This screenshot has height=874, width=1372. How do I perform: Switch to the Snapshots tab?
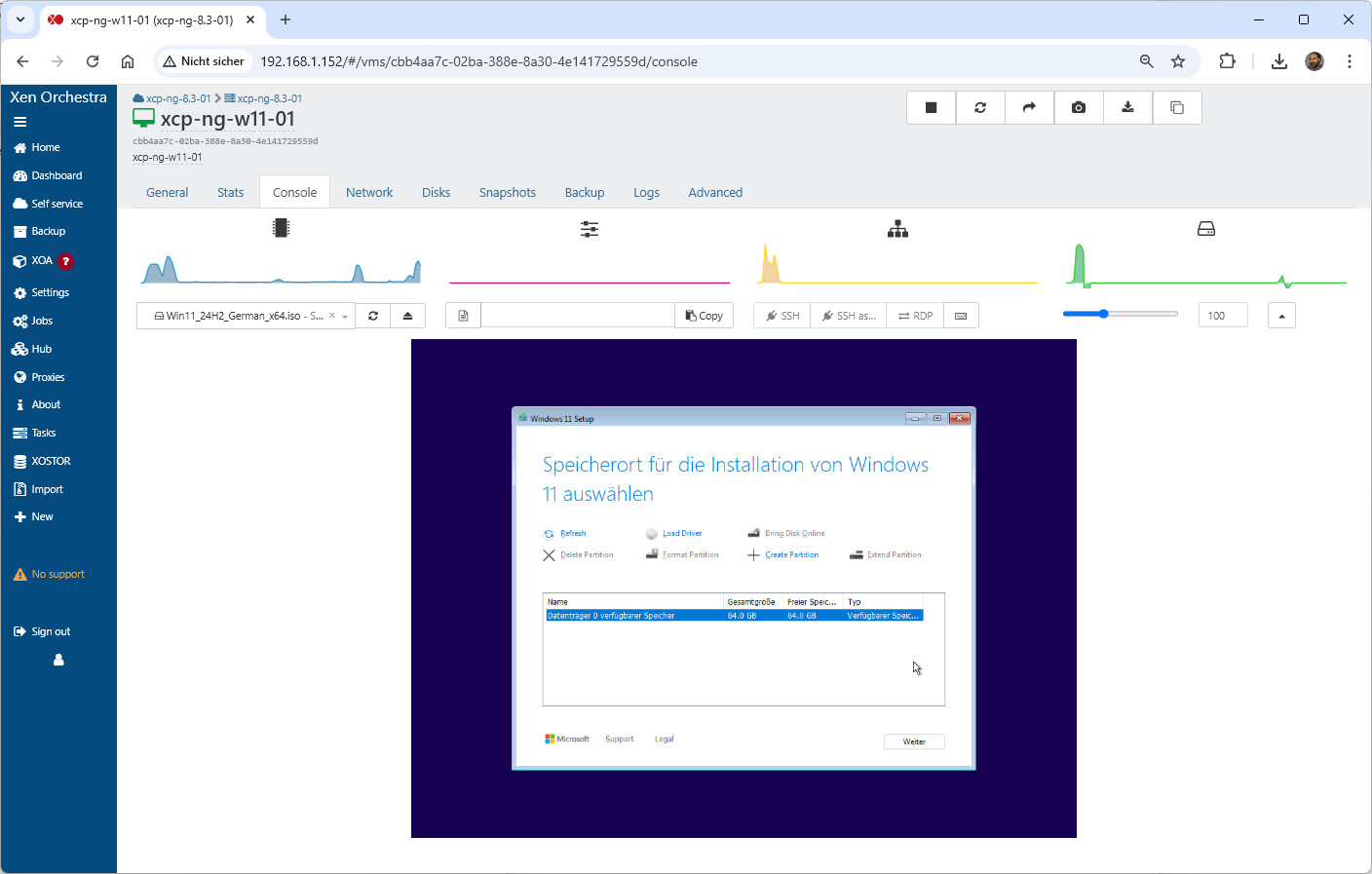[507, 193]
